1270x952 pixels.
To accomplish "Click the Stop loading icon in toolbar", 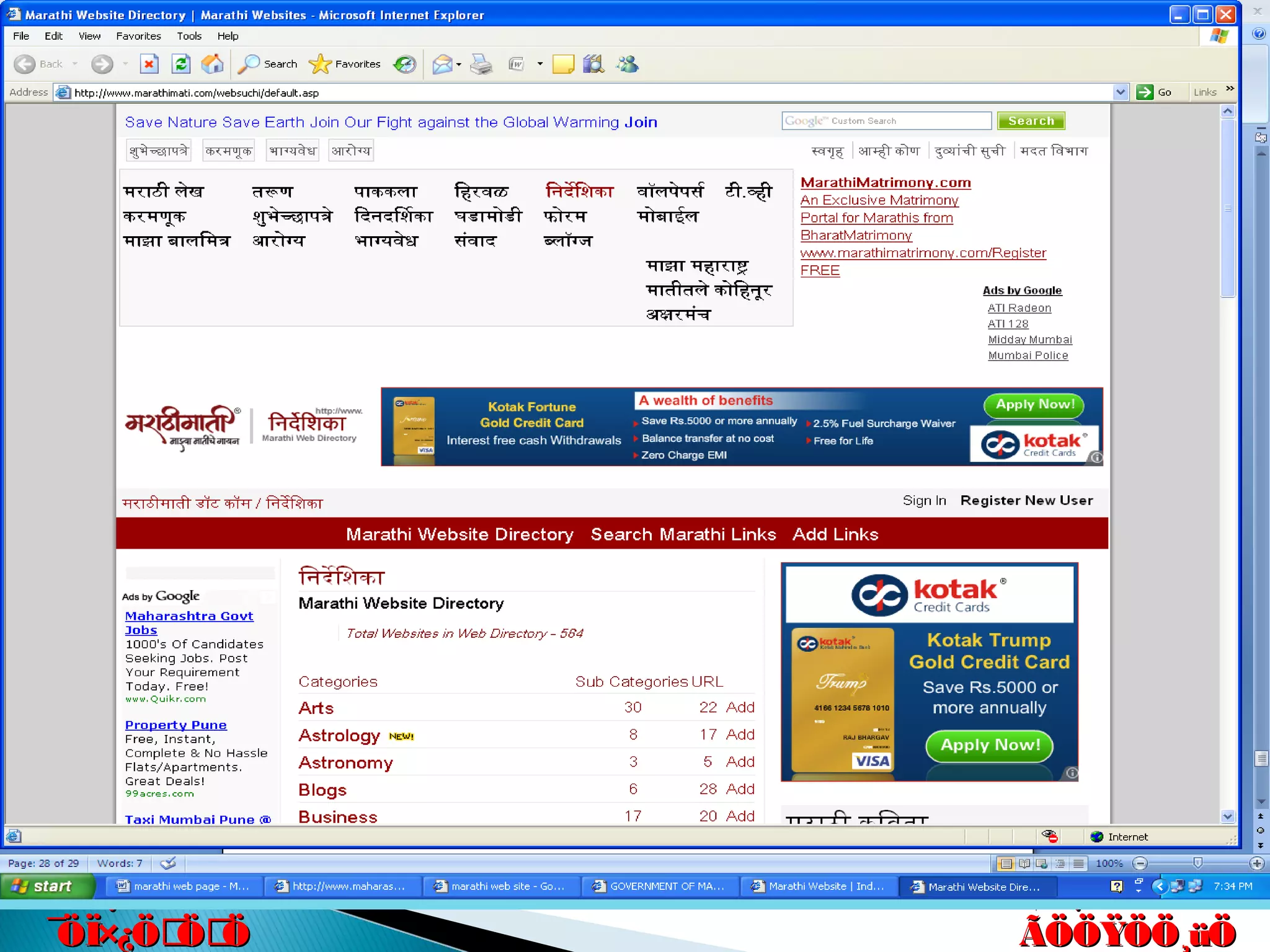I will click(x=149, y=64).
